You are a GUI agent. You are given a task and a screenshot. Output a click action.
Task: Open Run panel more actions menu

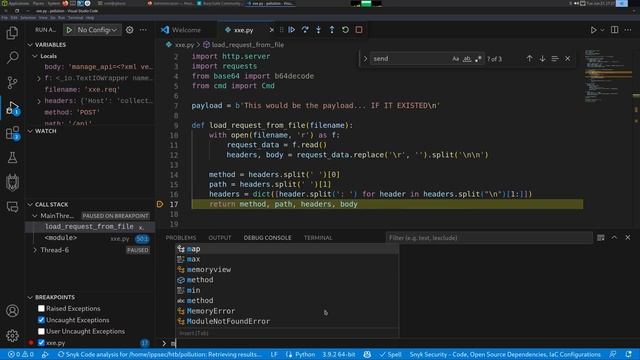pyautogui.click(x=143, y=30)
